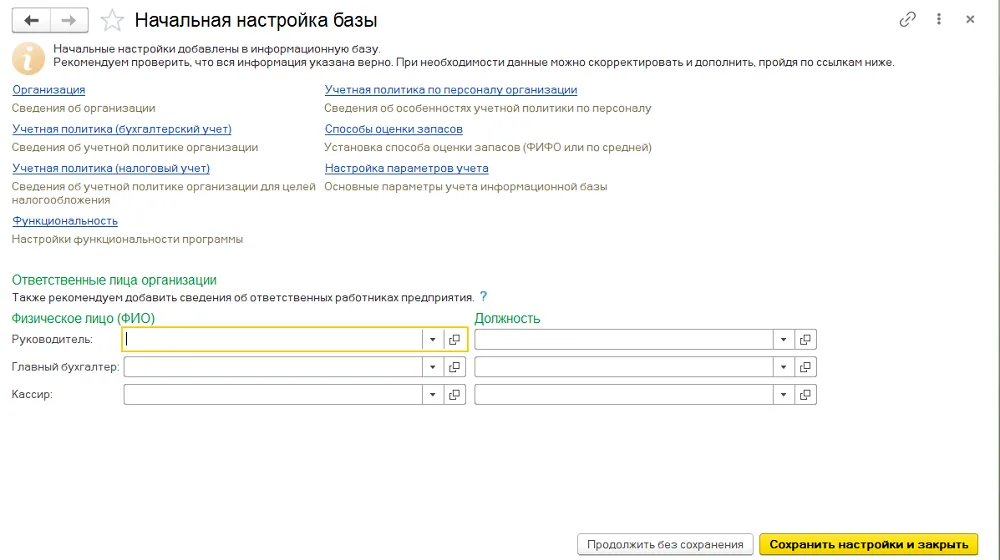The width and height of the screenshot is (1000, 560).
Task: Open the three-dot more actions menu
Action: coord(939,19)
